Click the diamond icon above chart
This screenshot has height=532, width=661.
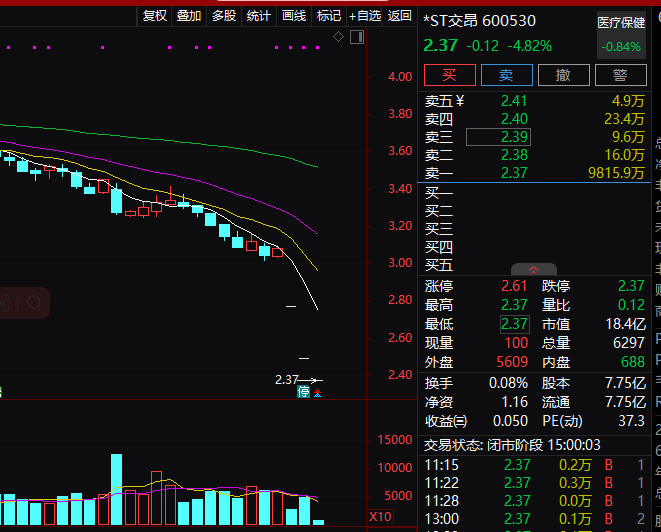coord(338,37)
